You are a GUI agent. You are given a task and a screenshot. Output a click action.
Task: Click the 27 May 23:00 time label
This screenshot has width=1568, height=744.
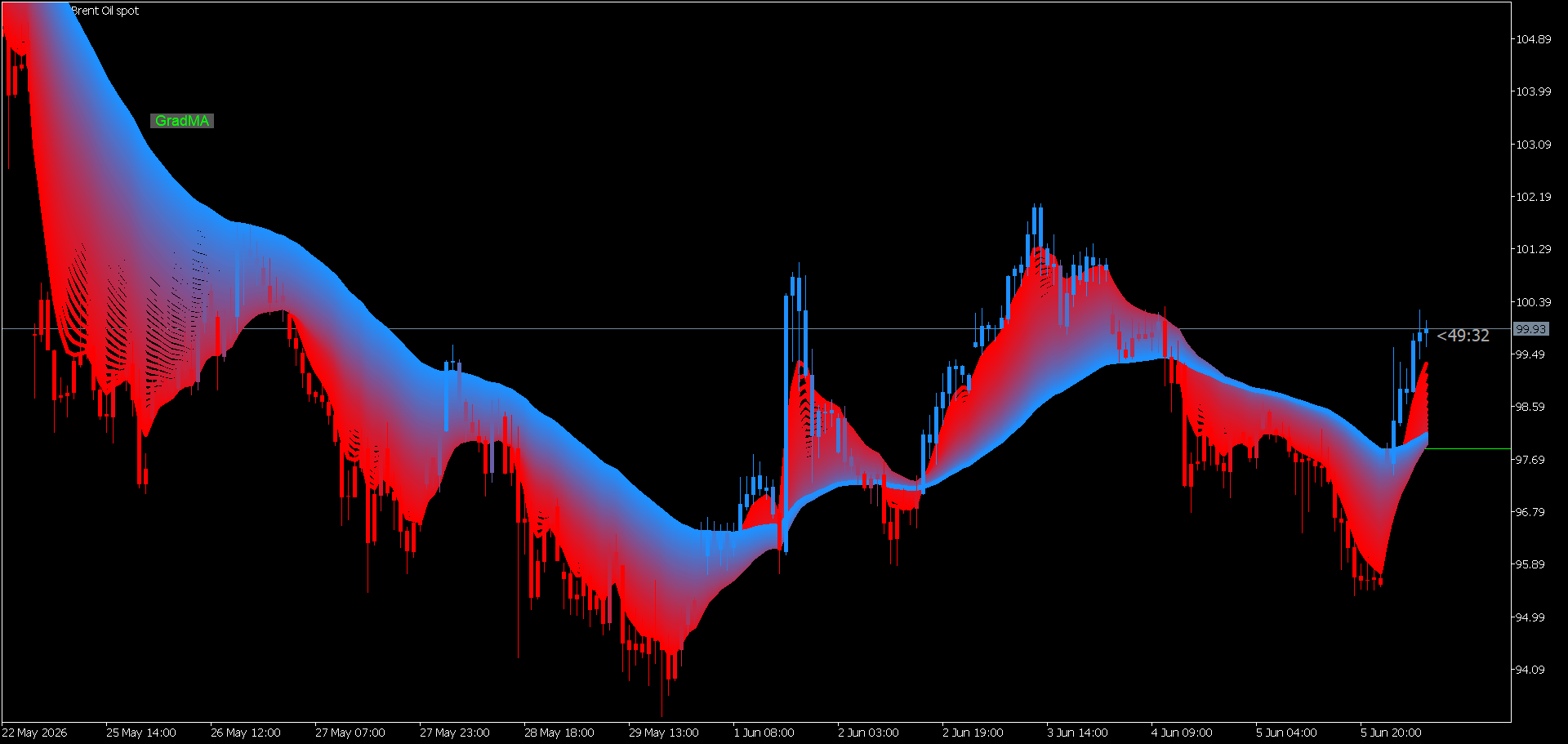[x=455, y=733]
